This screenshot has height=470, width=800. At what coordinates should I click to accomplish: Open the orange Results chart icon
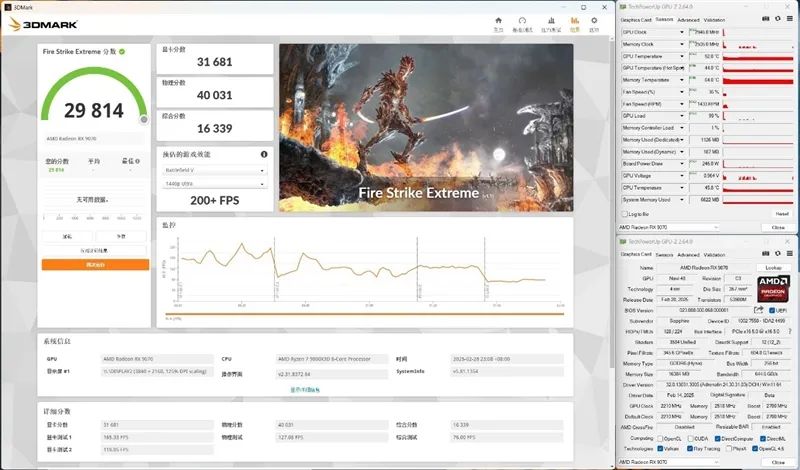pyautogui.click(x=574, y=21)
